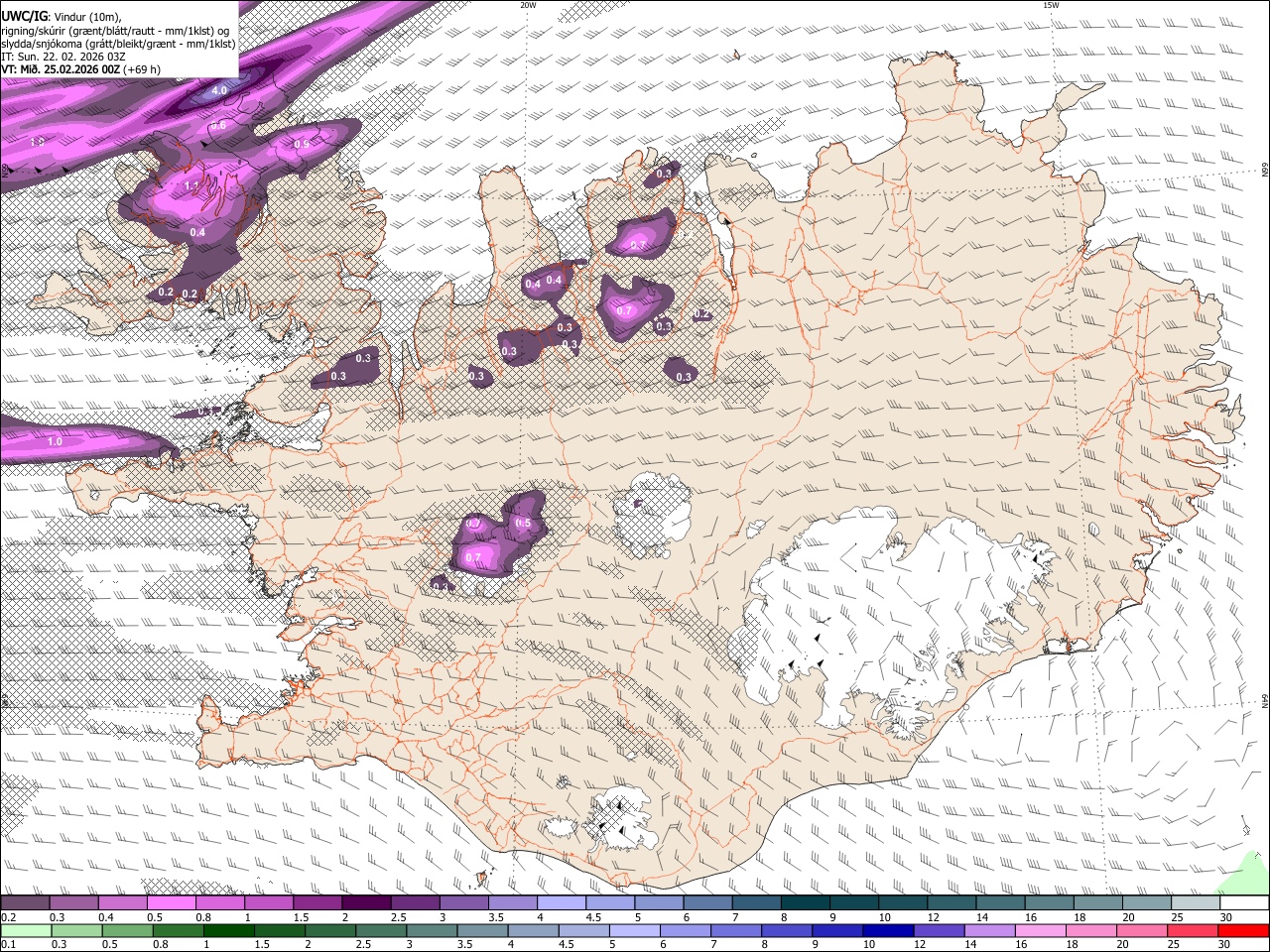Select the bright pink 0.5–0.8 snow swatch
This screenshot has height=952, width=1270.
pyautogui.click(x=172, y=903)
